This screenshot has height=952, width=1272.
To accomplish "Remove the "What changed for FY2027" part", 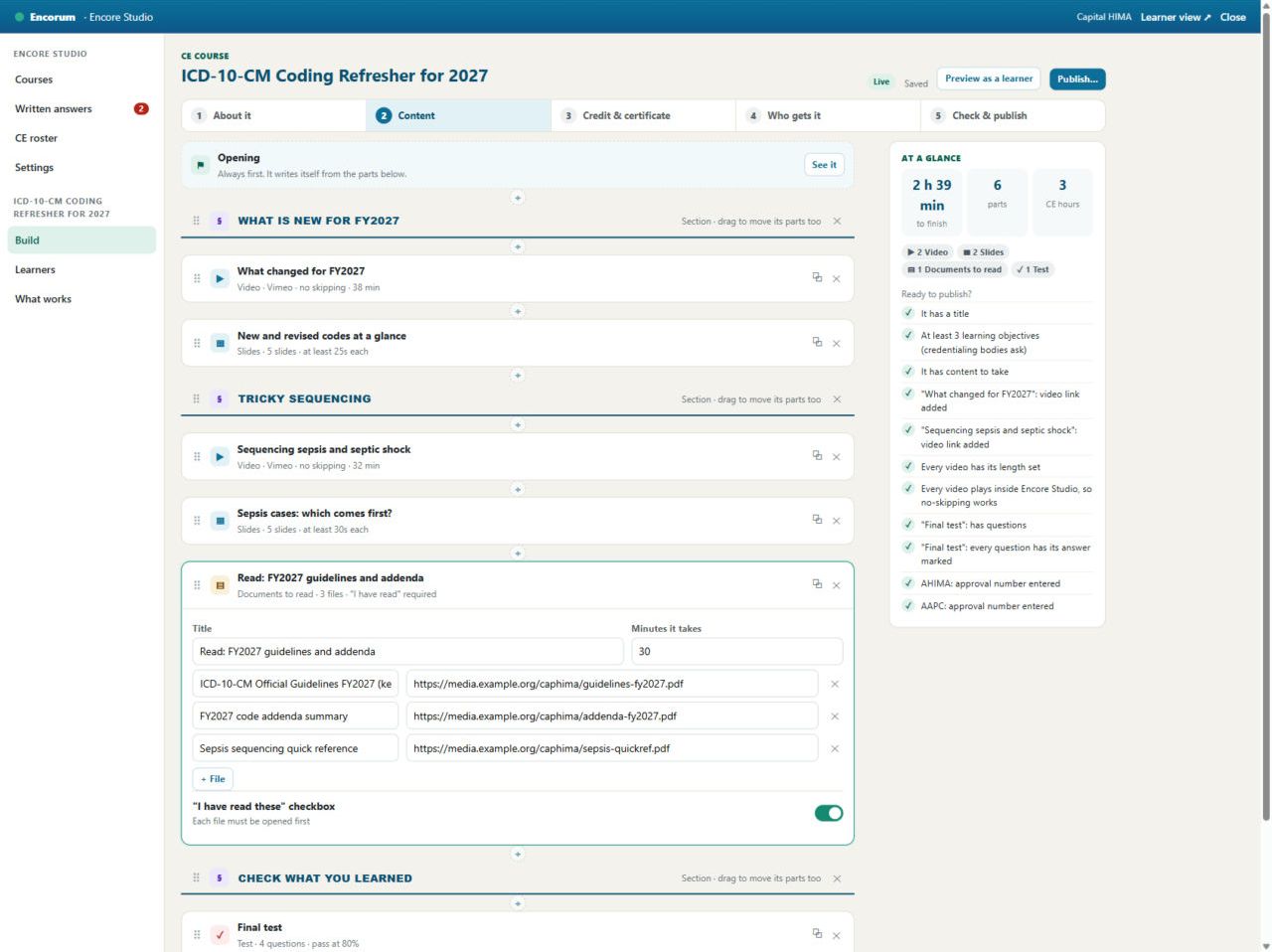I will coord(837,279).
